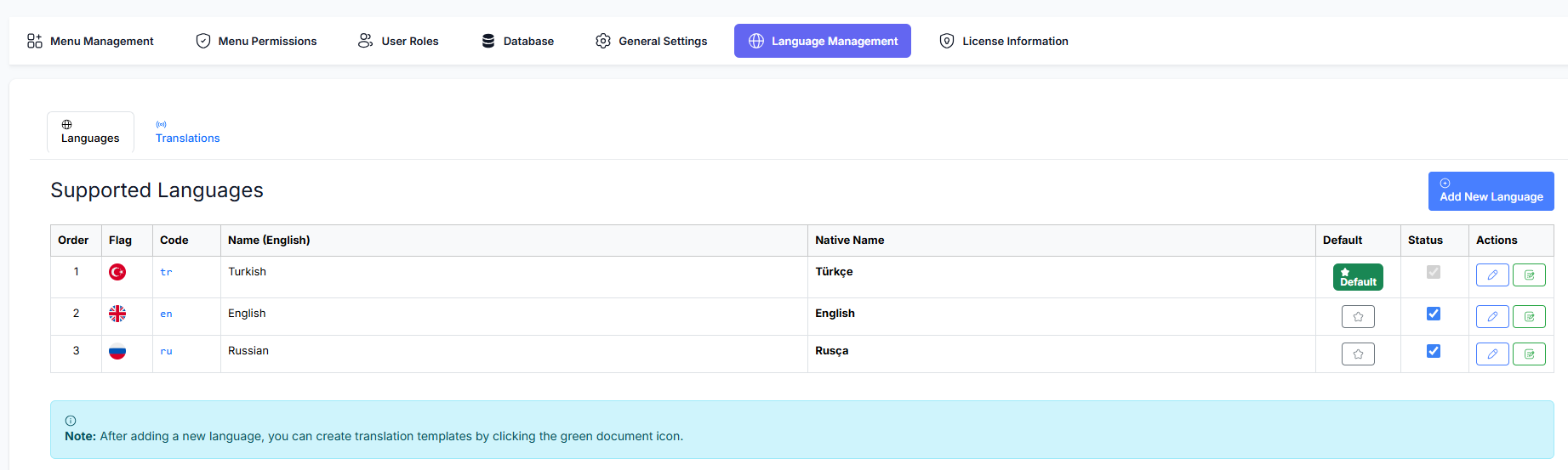1568x470 pixels.
Task: Open the License Information tab
Action: click(1004, 41)
